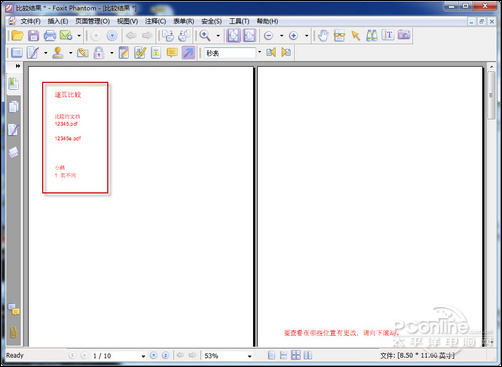Open the Comments panel in sidebar

14,310
